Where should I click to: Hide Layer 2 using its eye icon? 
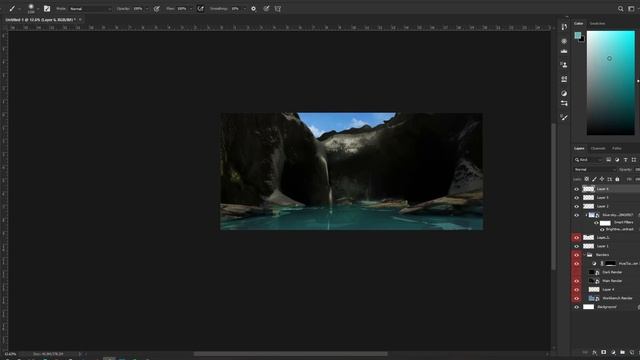coord(576,206)
